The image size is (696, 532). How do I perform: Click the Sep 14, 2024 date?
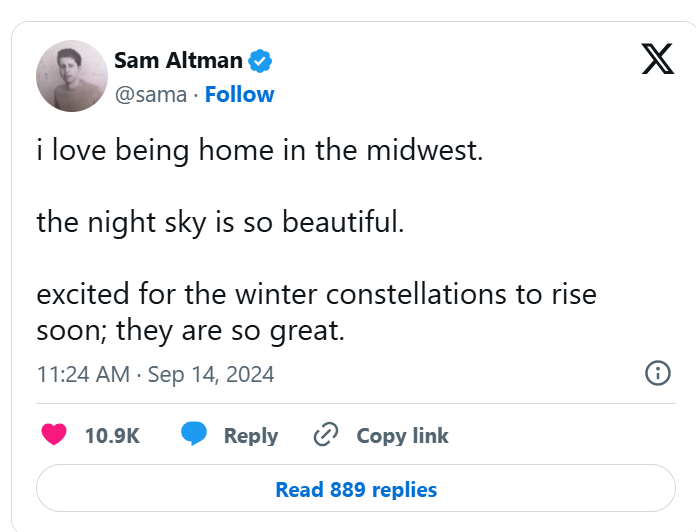coord(211,375)
